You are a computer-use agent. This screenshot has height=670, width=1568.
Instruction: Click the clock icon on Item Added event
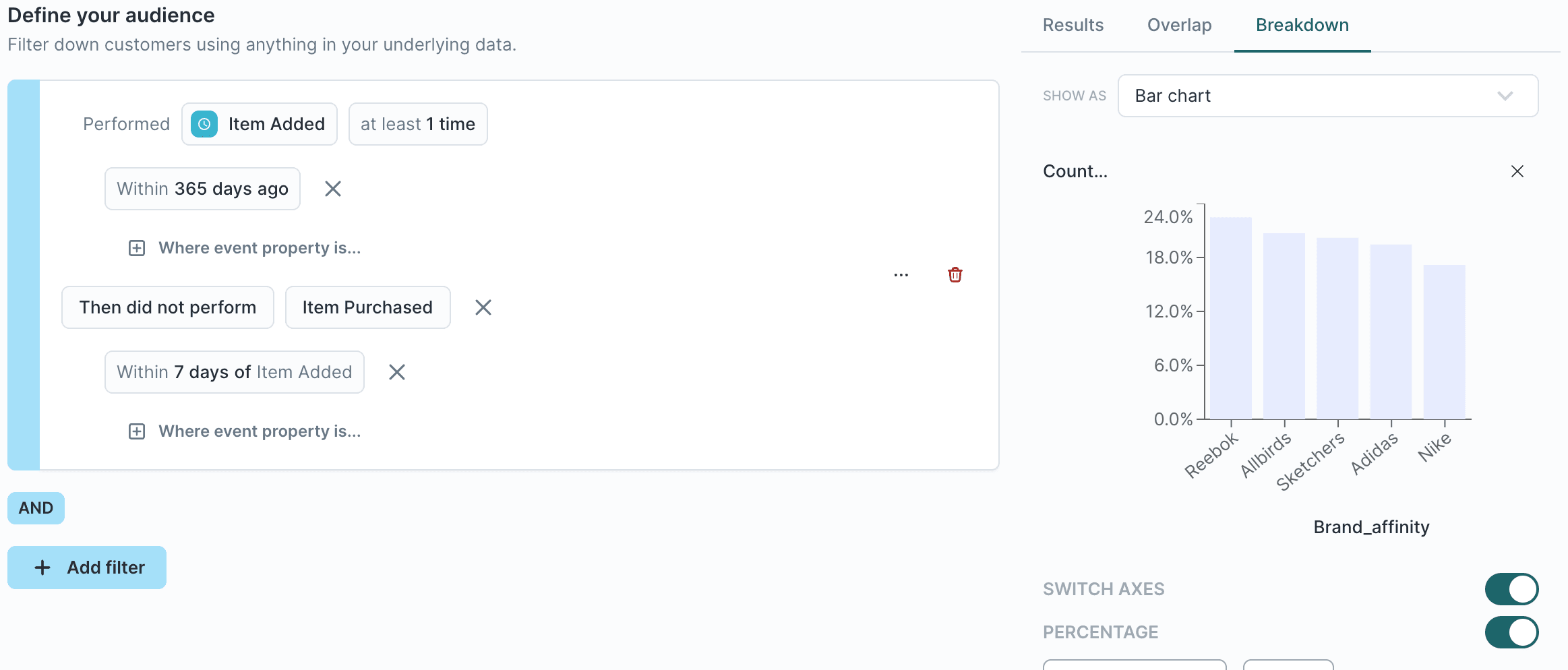204,123
